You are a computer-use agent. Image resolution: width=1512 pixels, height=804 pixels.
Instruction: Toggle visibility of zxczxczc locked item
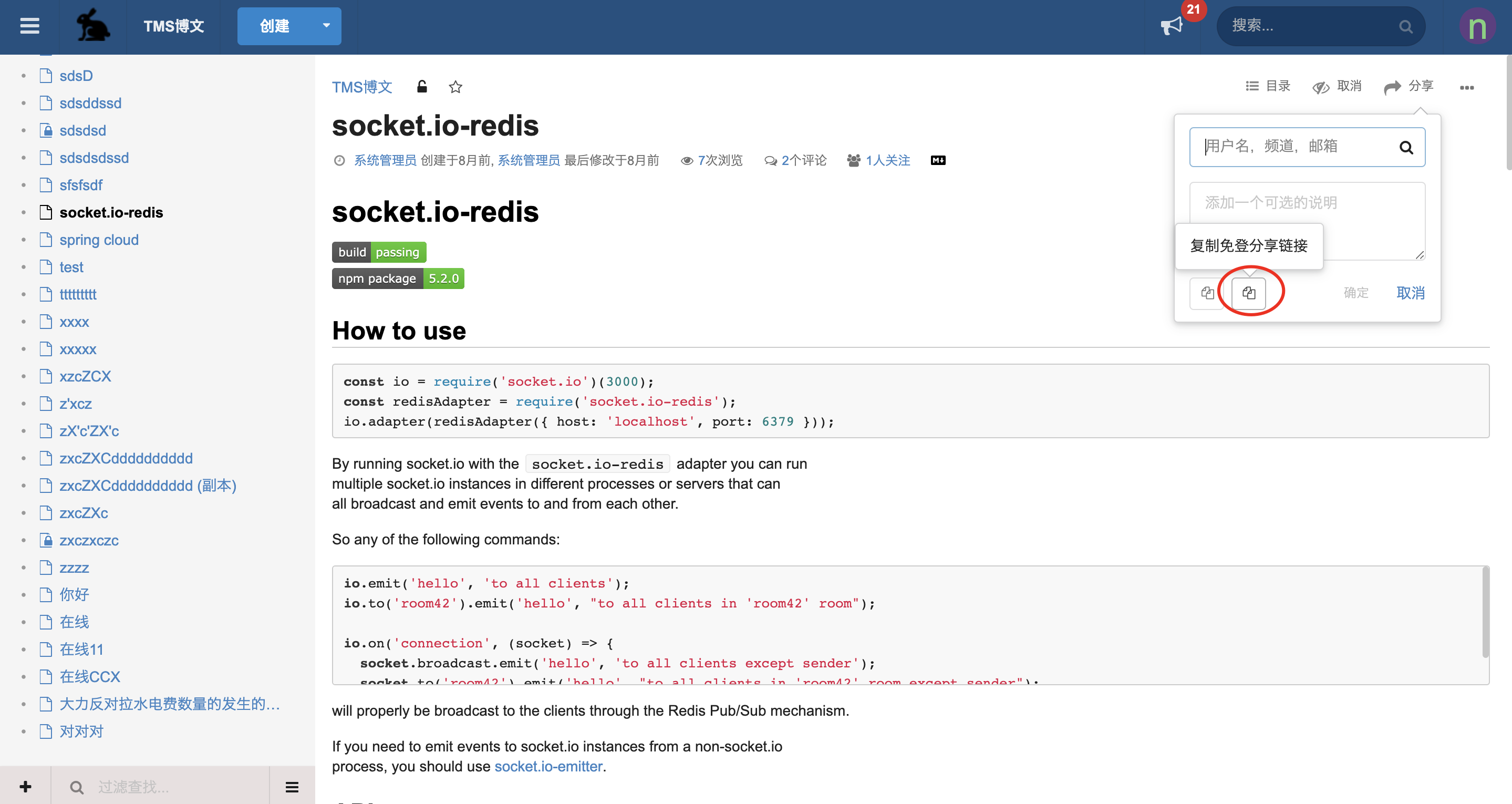pyautogui.click(x=23, y=541)
